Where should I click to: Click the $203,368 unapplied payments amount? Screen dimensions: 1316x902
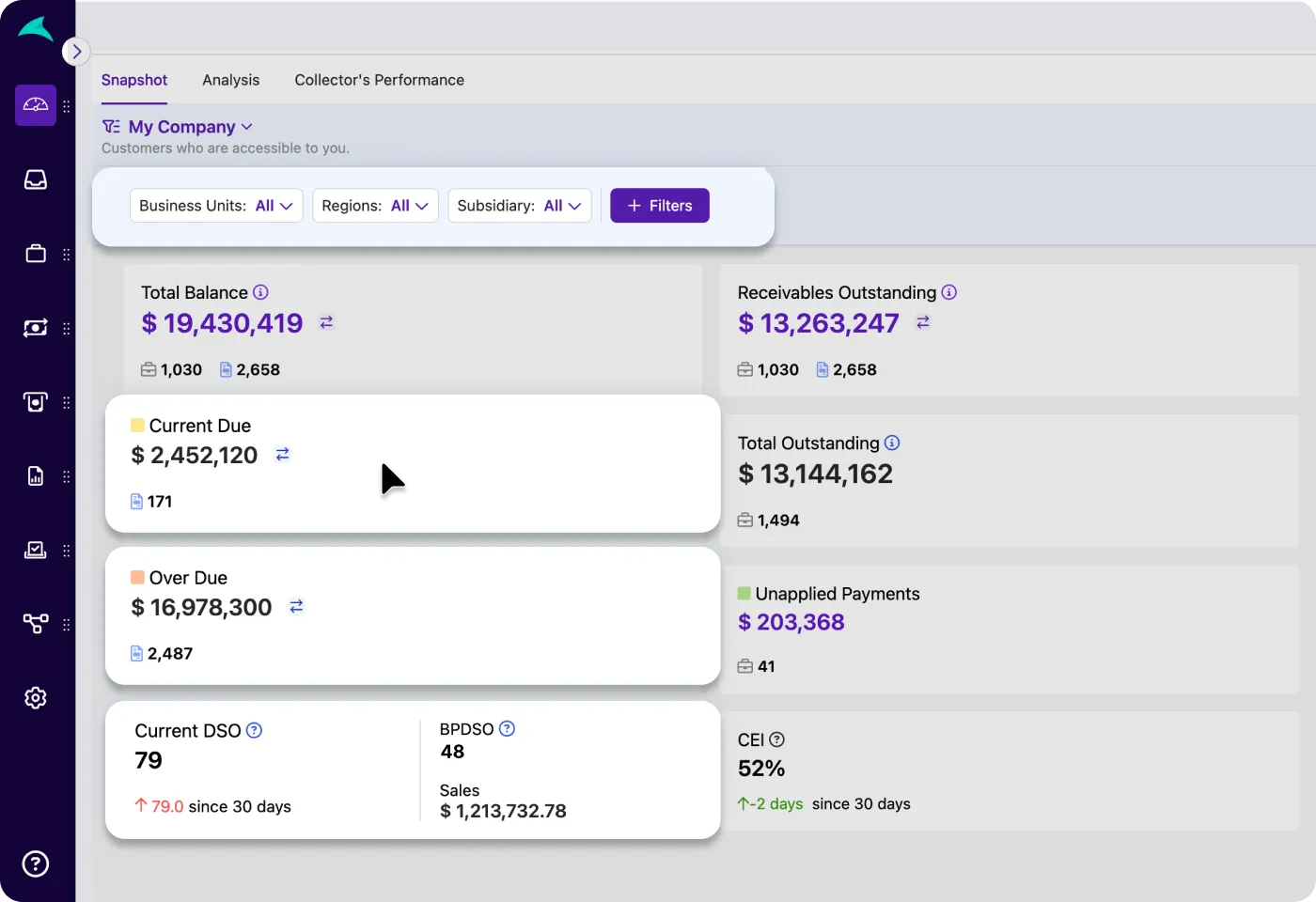point(791,622)
